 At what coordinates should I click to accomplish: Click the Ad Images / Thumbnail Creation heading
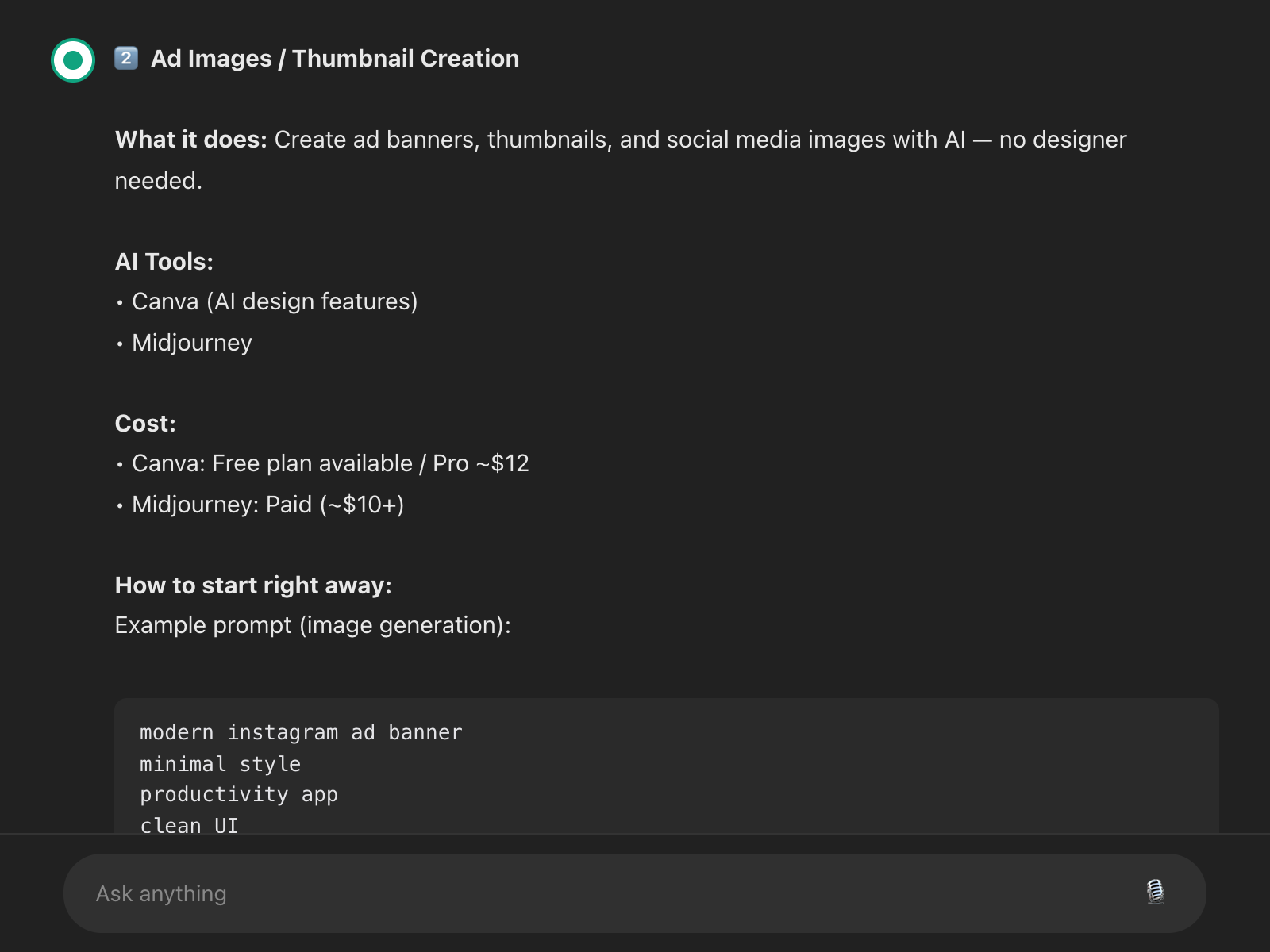[x=335, y=59]
